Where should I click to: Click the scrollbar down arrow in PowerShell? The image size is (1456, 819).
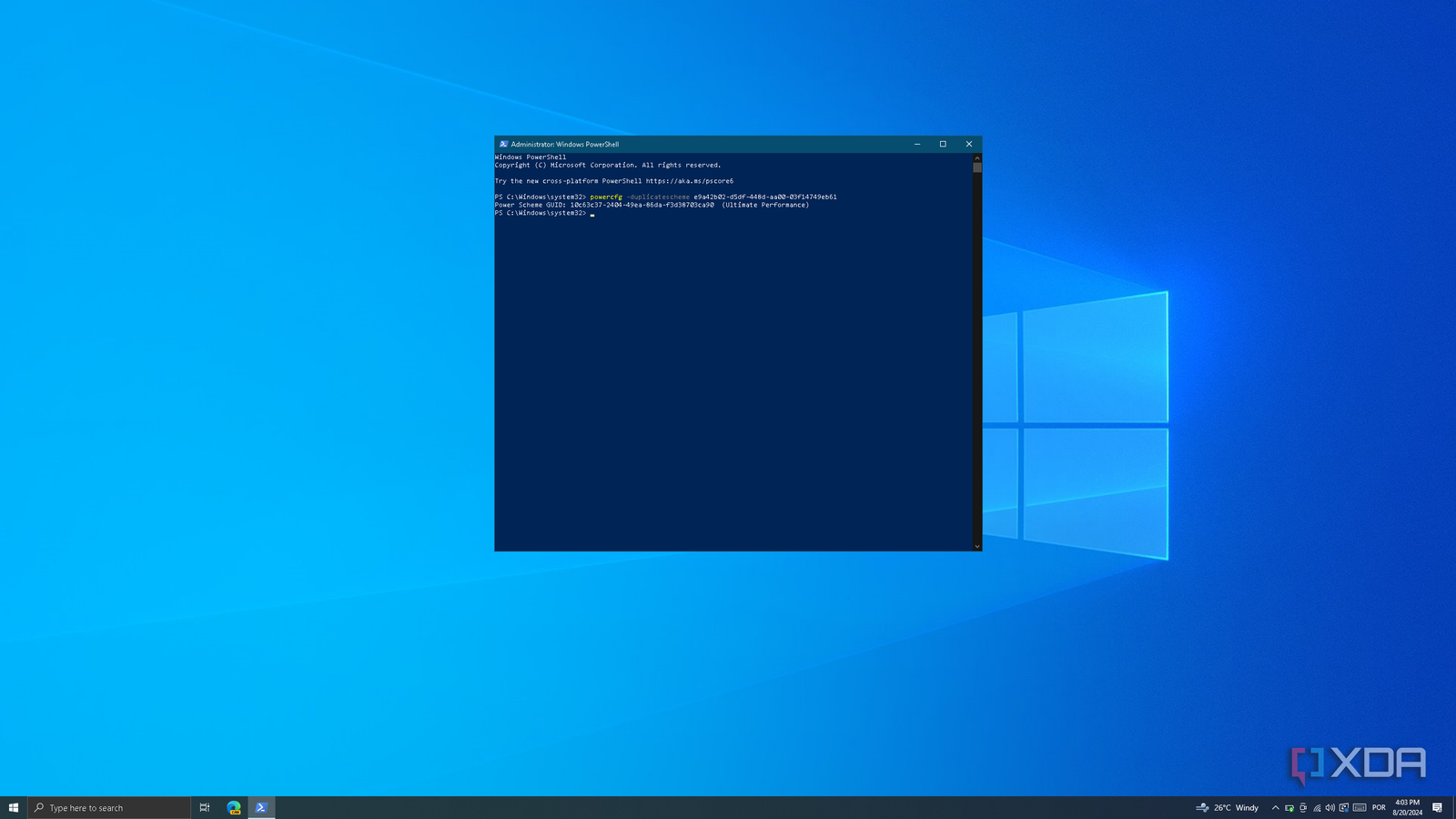pyautogui.click(x=976, y=545)
